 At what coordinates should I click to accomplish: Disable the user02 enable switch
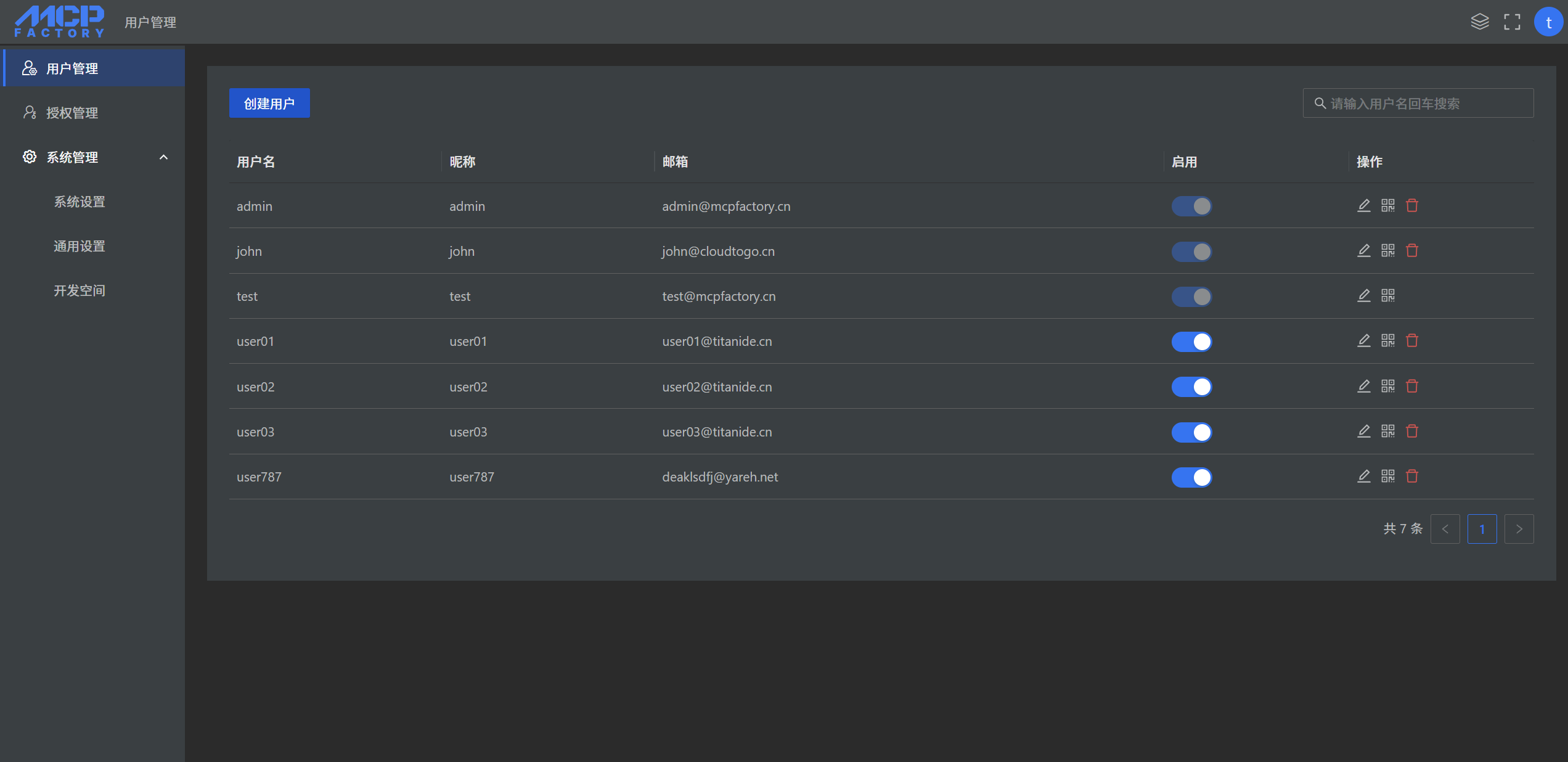click(x=1191, y=387)
